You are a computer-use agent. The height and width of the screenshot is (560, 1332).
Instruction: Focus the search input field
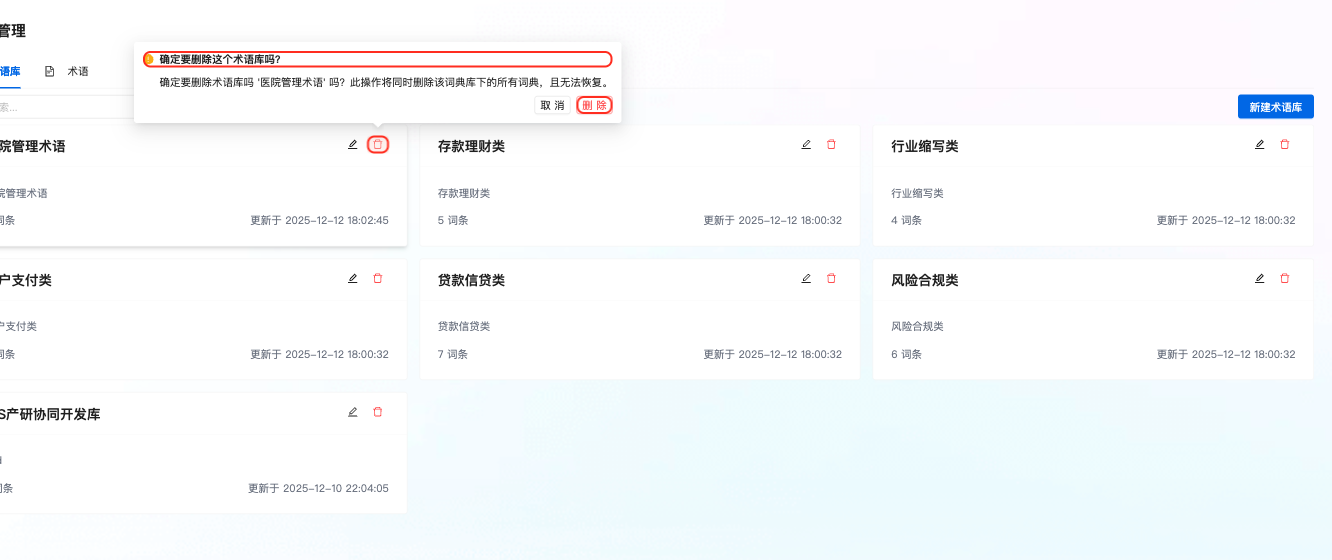pyautogui.click(x=60, y=107)
